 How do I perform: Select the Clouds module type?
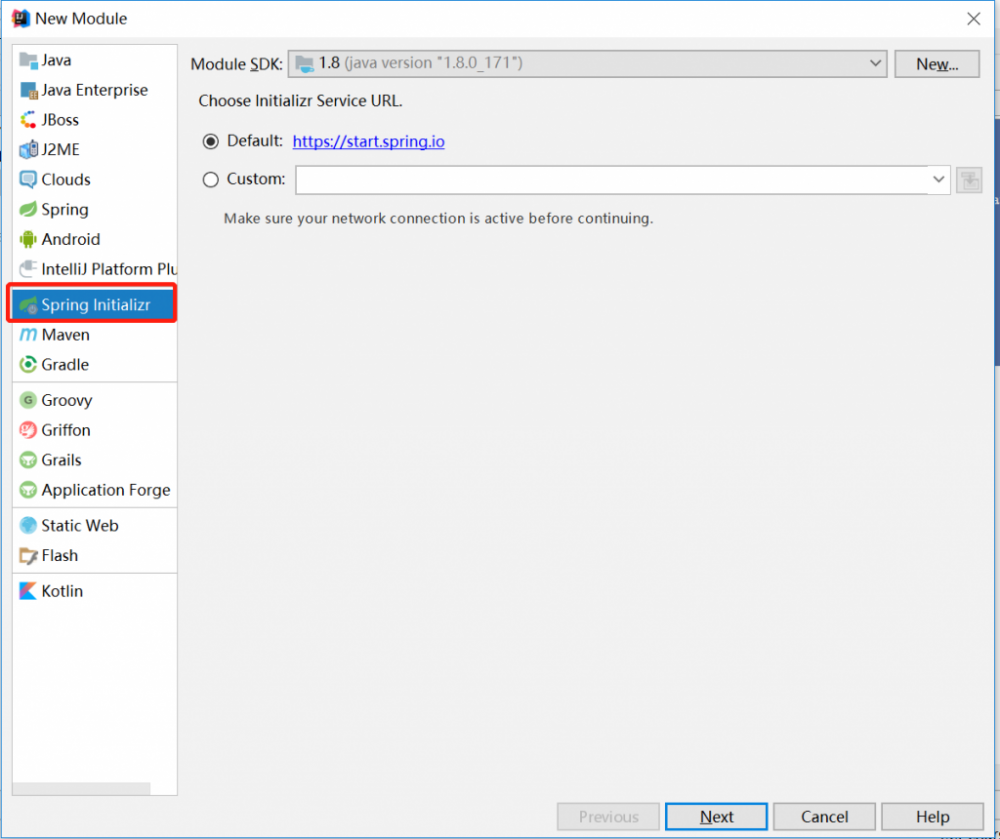coord(31,180)
